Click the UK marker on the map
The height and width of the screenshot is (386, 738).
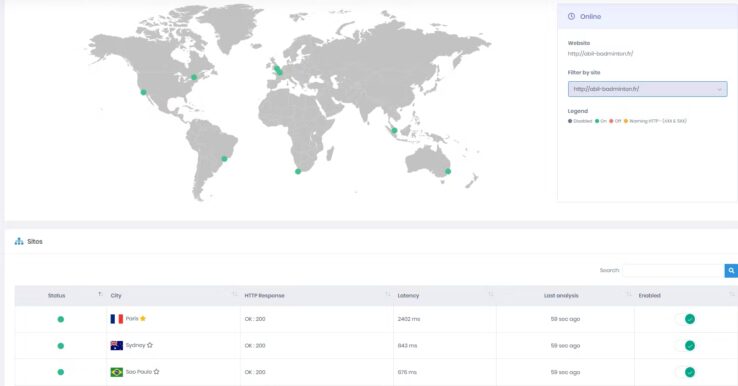point(276,69)
